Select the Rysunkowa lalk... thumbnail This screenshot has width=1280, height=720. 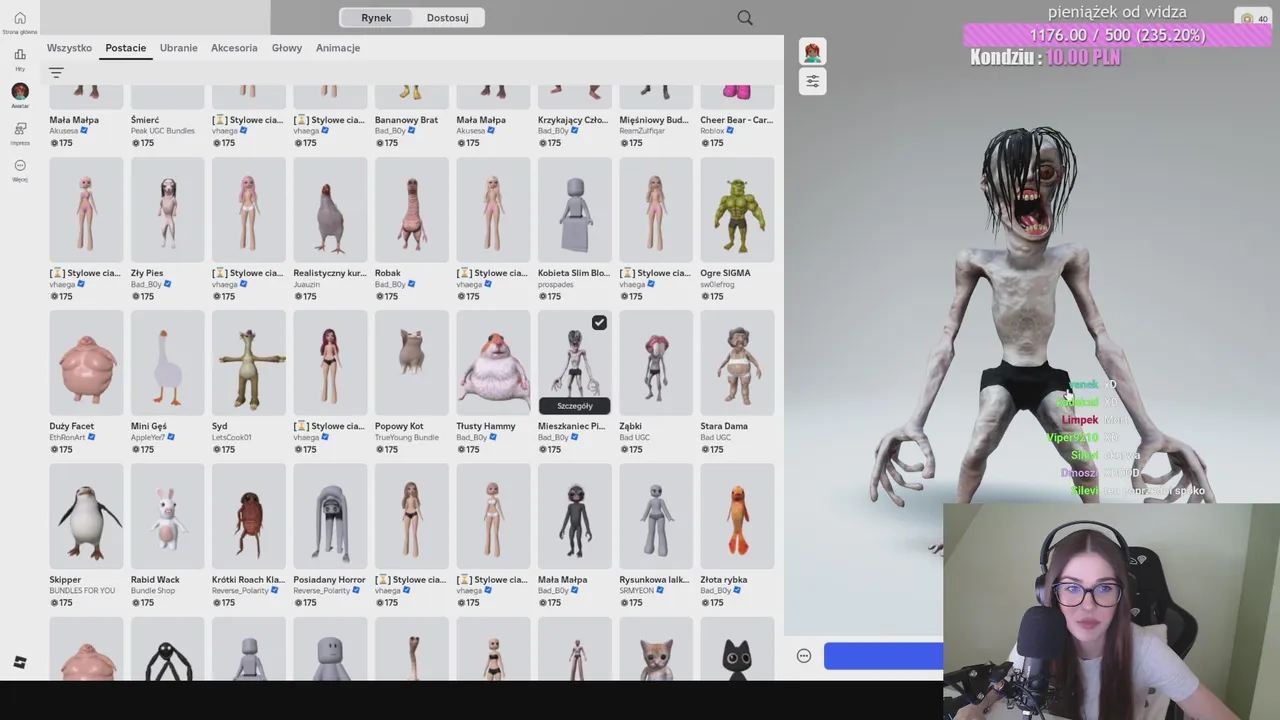(x=656, y=517)
